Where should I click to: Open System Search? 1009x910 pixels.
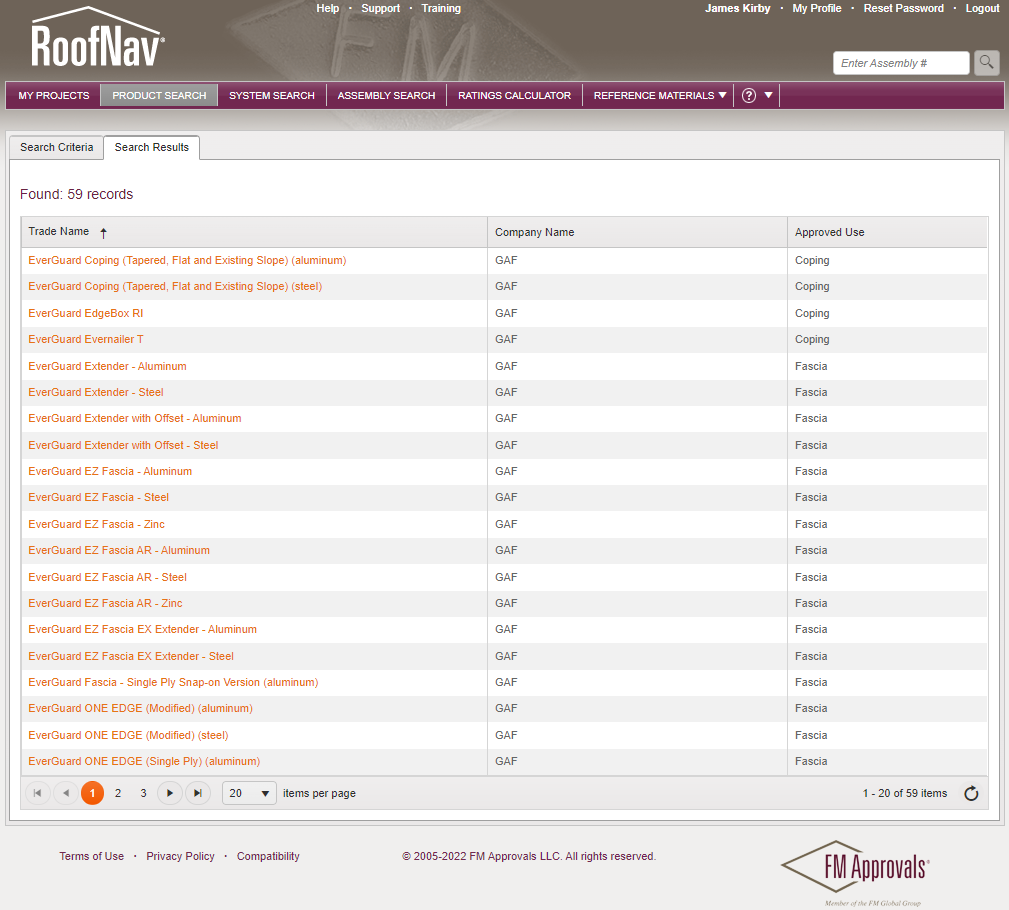[272, 95]
